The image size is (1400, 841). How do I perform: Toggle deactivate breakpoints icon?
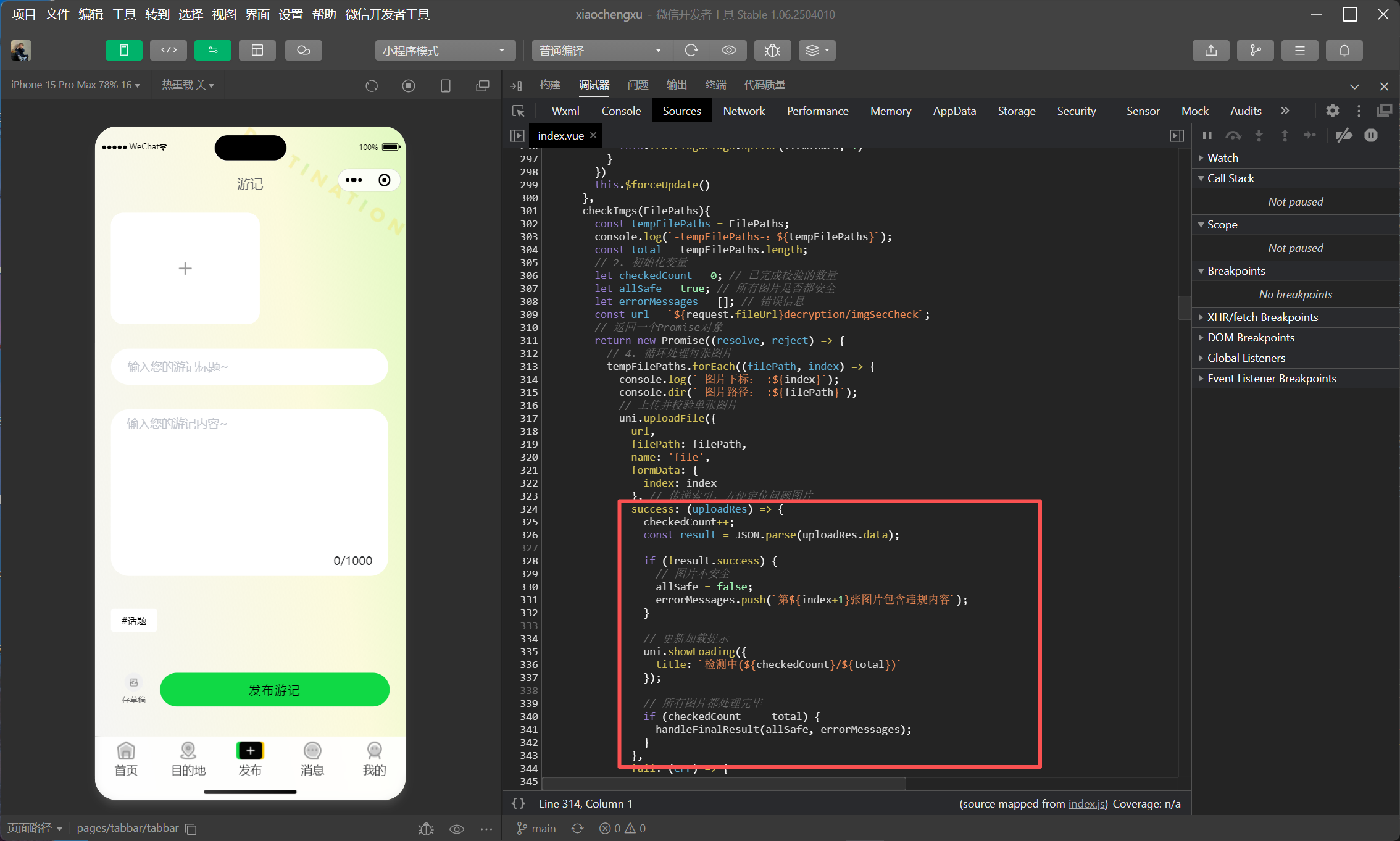pyautogui.click(x=1344, y=135)
